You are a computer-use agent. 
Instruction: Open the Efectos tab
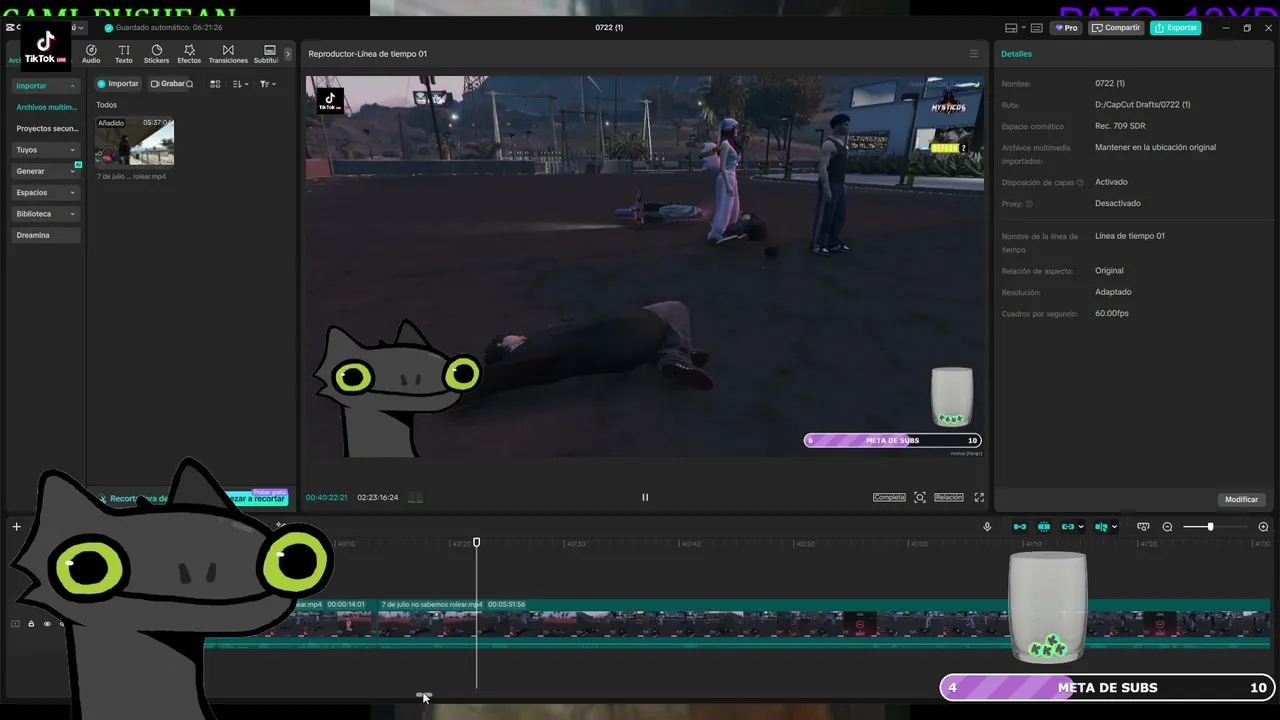click(x=189, y=54)
